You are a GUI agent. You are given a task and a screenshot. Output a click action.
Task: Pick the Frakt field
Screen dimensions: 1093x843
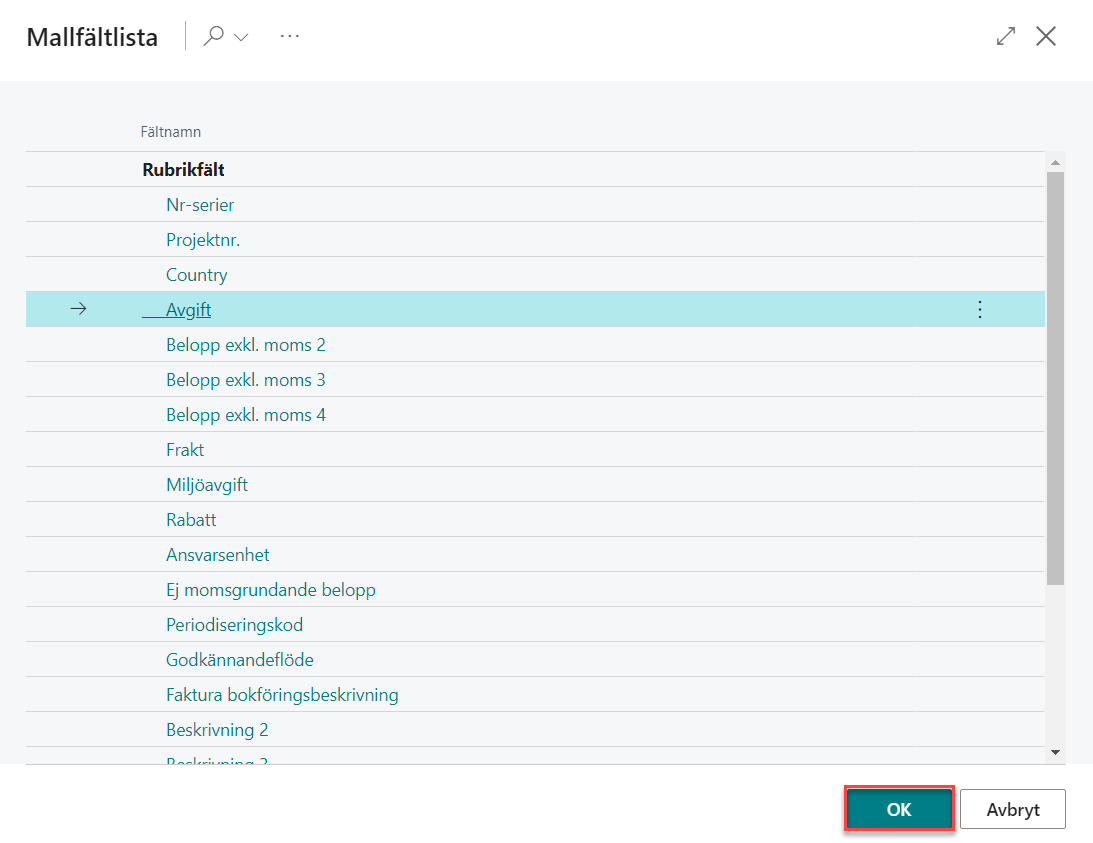185,450
